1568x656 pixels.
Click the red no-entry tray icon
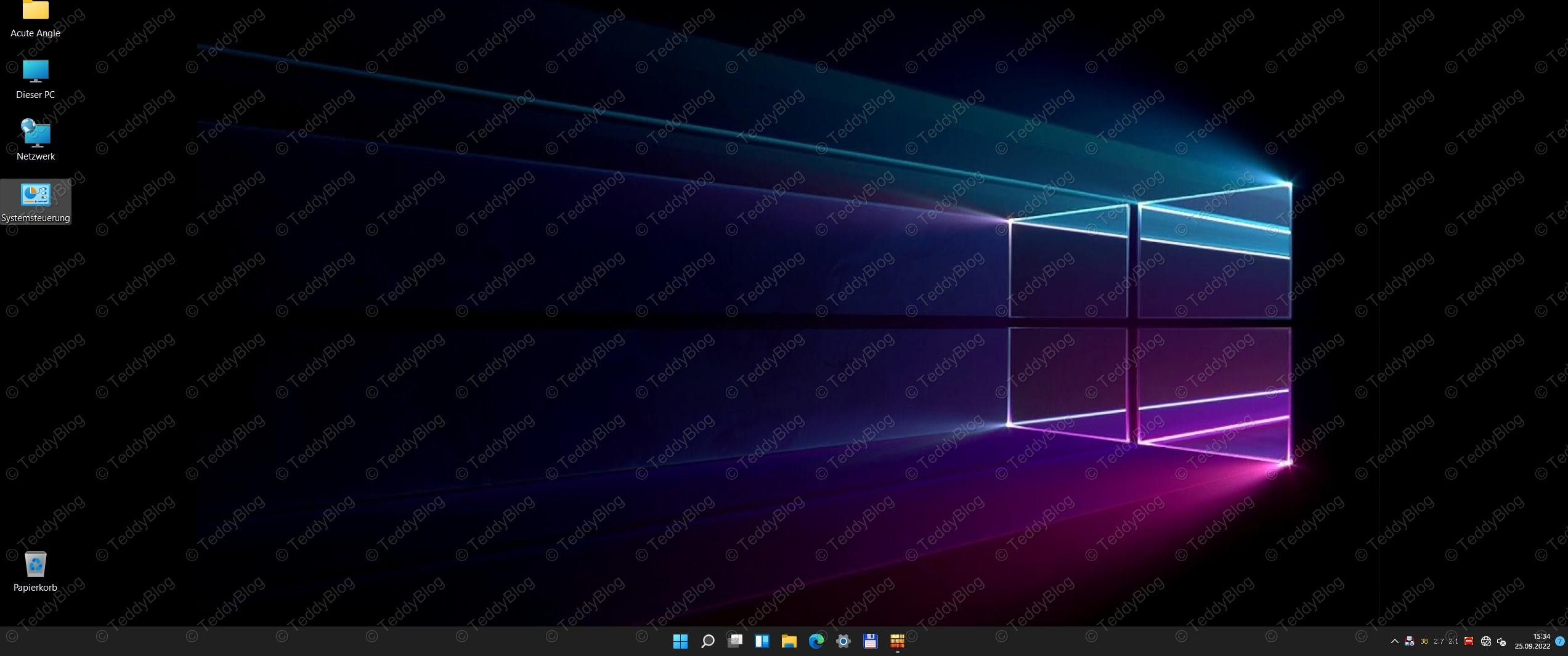[1469, 641]
